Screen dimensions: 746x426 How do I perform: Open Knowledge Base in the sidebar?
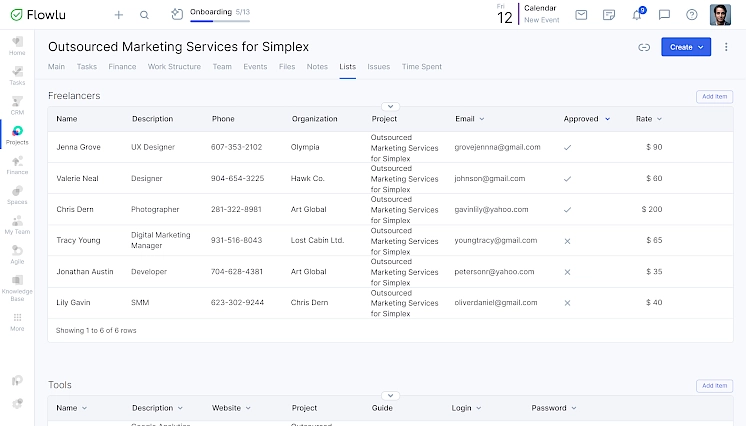click(17, 288)
